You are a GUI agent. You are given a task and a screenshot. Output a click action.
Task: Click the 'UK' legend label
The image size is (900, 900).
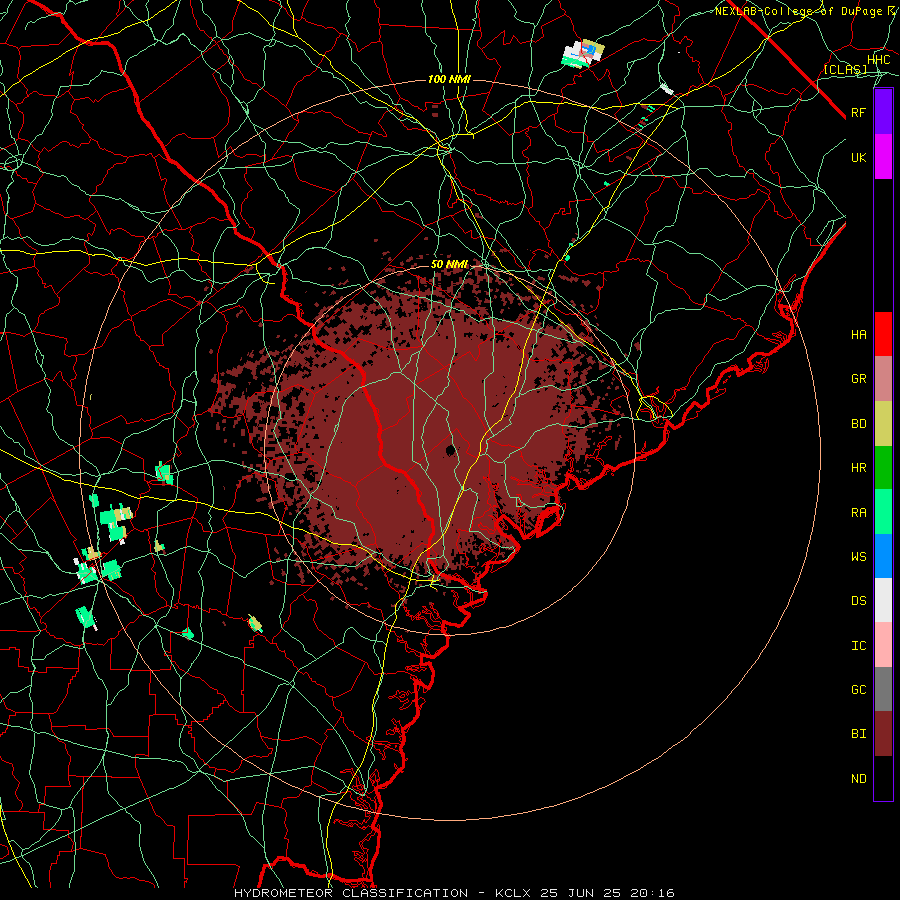[858, 157]
